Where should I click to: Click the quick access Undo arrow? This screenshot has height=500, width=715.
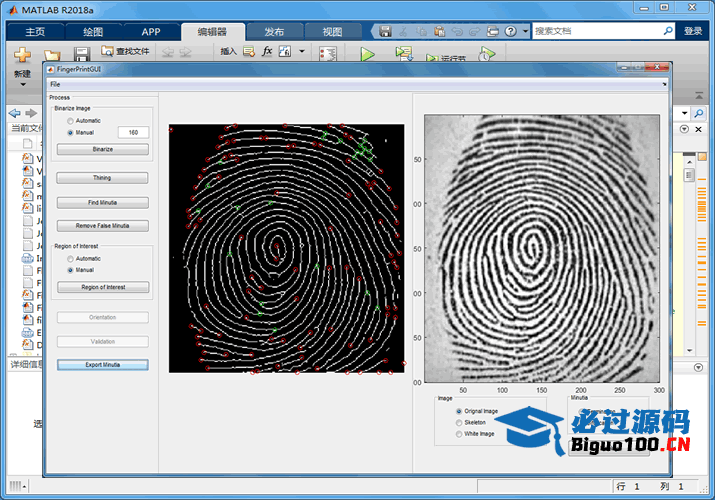pos(457,31)
